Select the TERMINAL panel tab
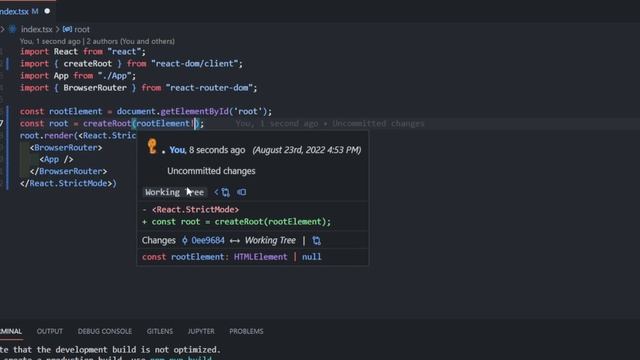 pos(11,331)
